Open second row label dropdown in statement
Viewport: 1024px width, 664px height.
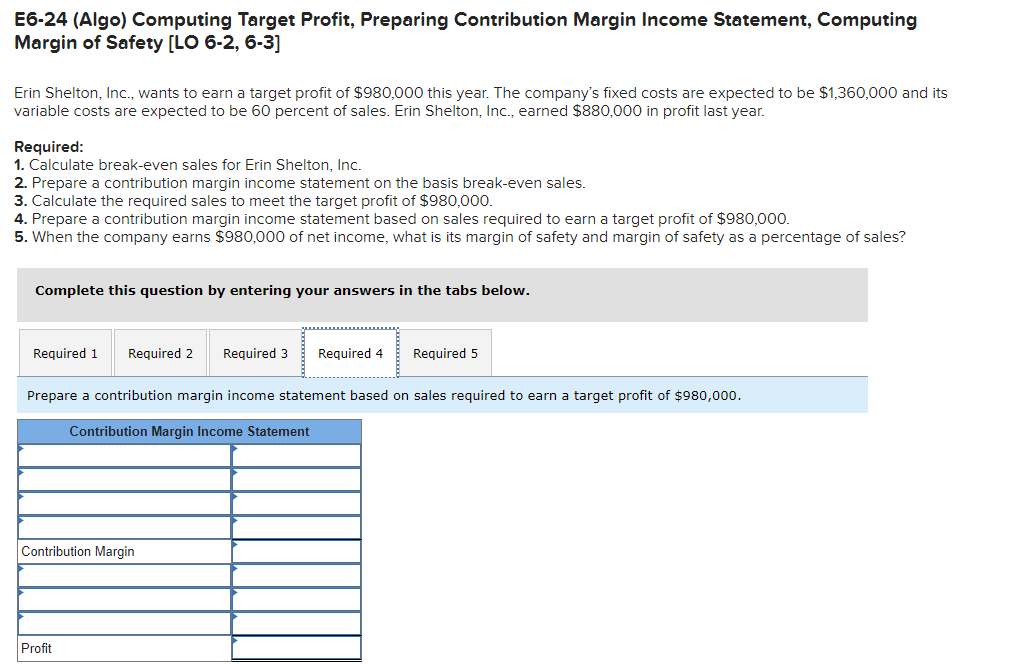(125, 480)
